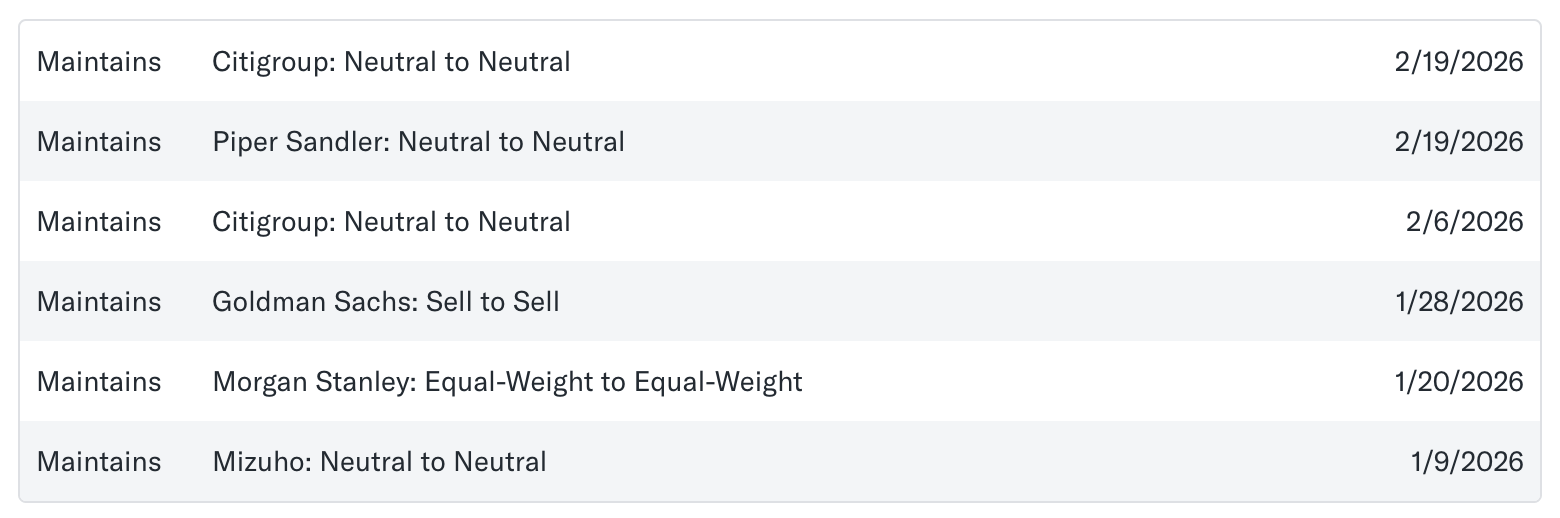Click the 1/28/2026 date
The width and height of the screenshot is (1560, 518).
1458,302
